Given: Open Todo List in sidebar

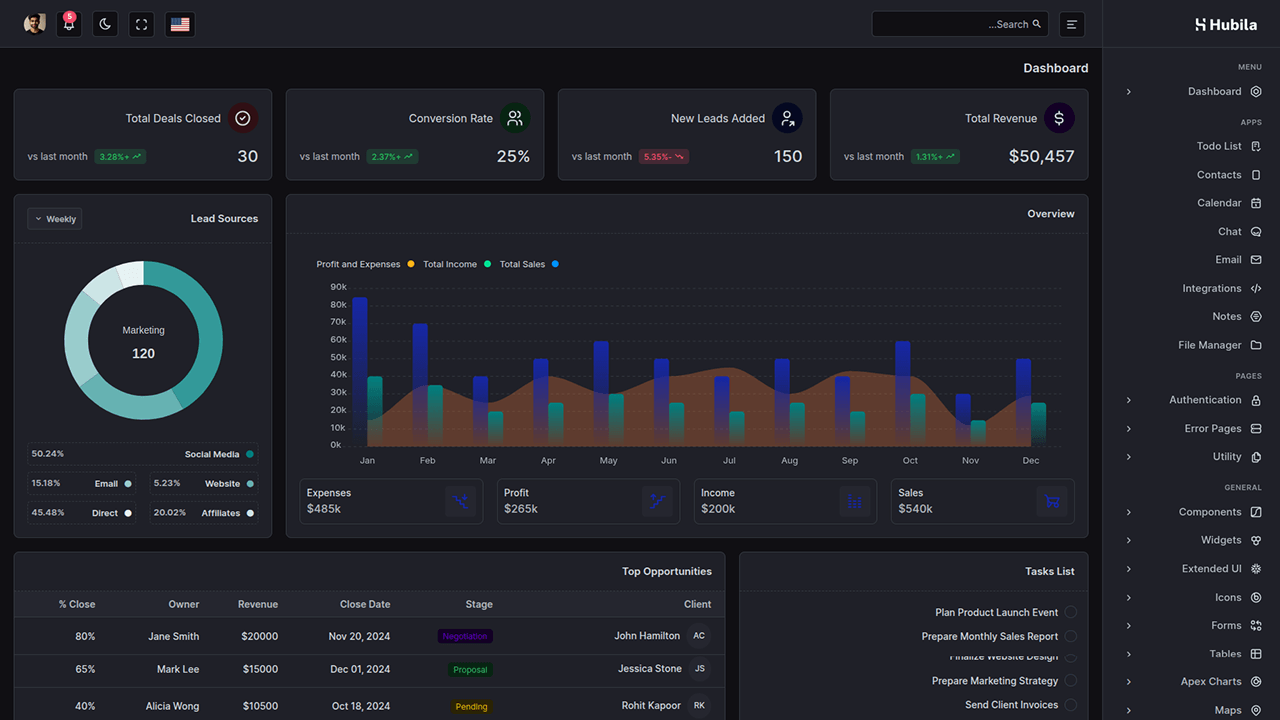Looking at the screenshot, I should coord(1219,146).
